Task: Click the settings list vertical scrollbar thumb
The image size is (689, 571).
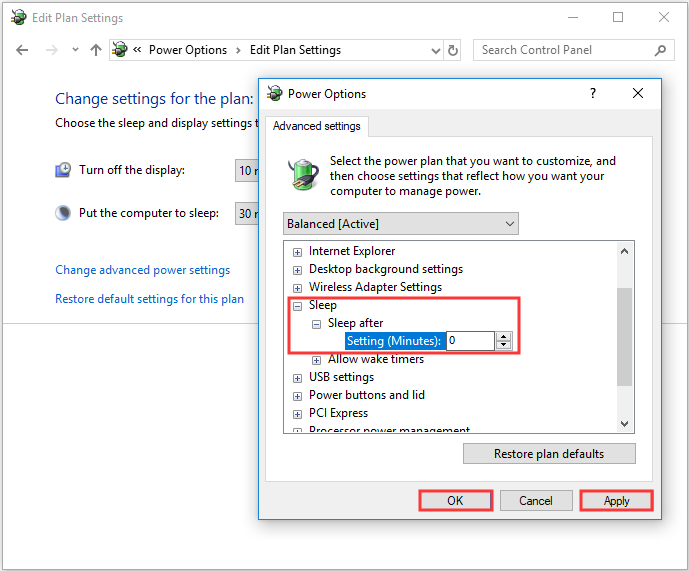Action: (625, 336)
